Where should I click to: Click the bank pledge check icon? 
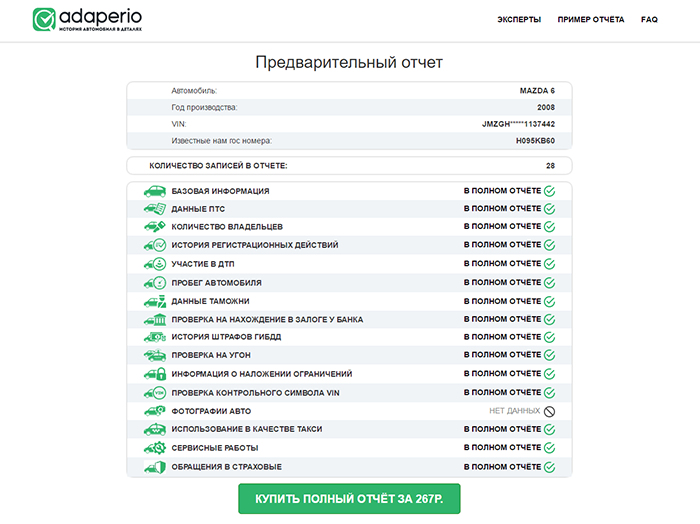click(x=154, y=320)
